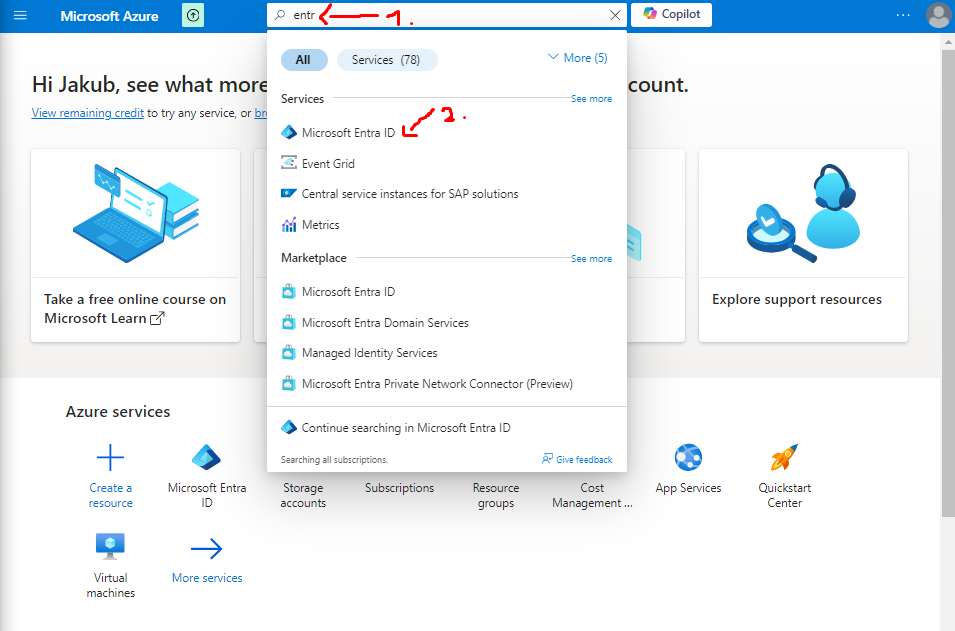955x631 pixels.
Task: Click the Create a resource plus icon
Action: tap(110, 457)
